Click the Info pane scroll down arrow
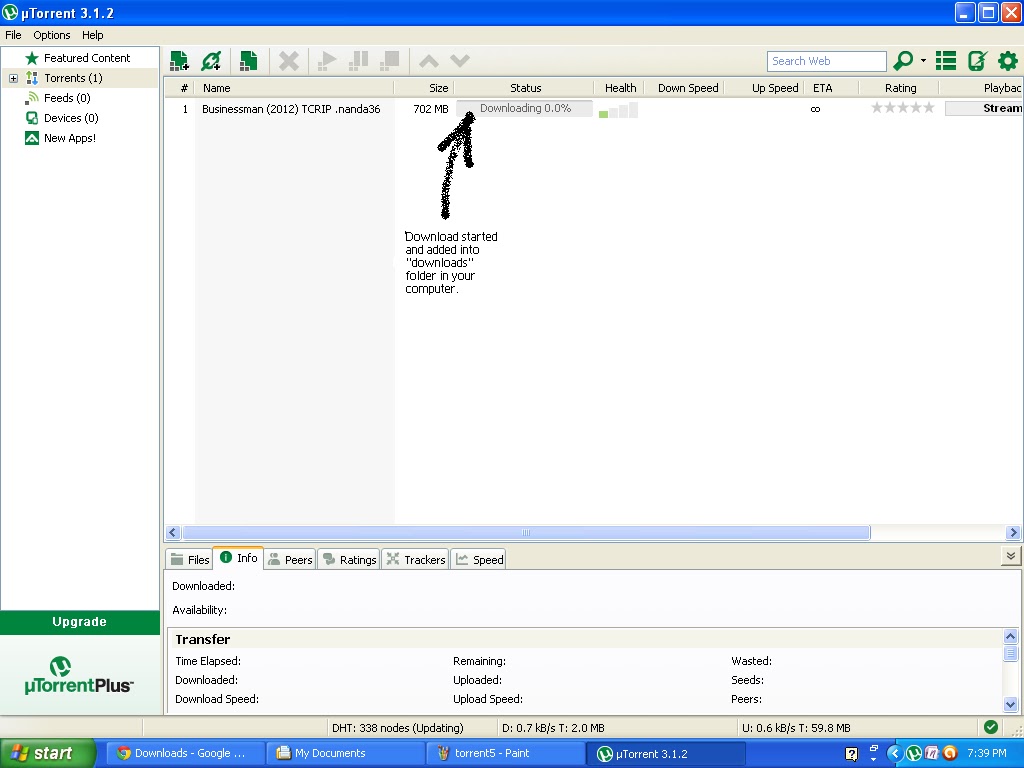This screenshot has width=1024, height=768. pos(1010,704)
